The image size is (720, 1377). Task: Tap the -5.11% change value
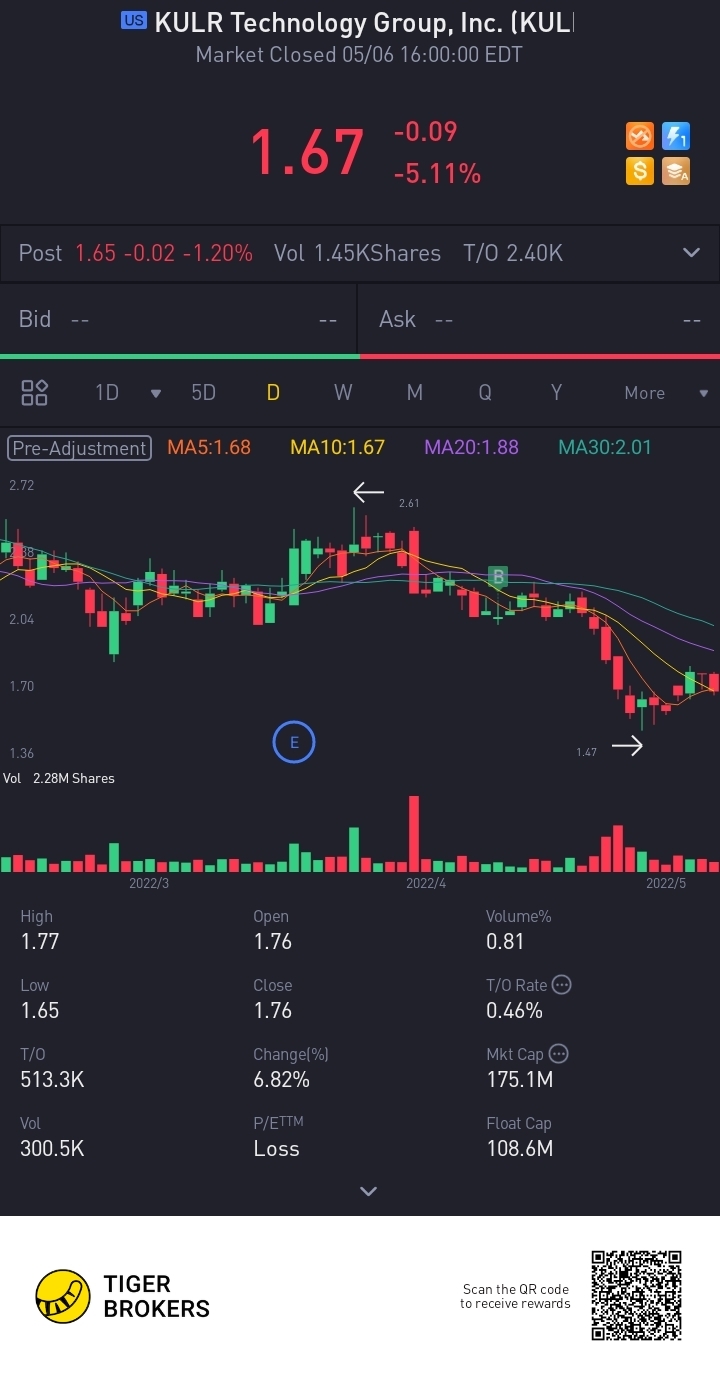(x=437, y=174)
